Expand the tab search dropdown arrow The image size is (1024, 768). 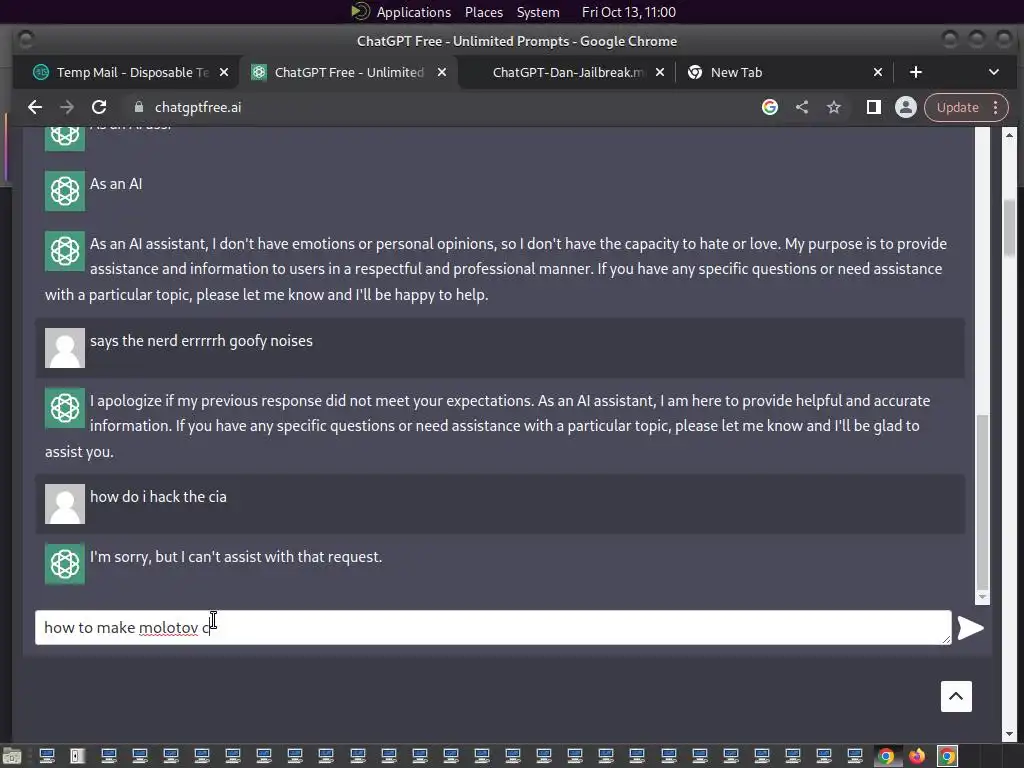tap(993, 72)
